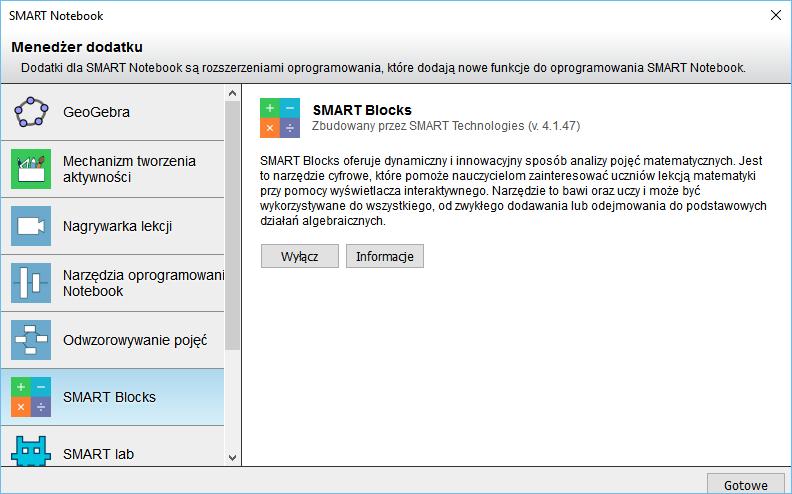Screen dimensions: 792x494
Task: Select 'Odwzorowywanie pojęć' entry
Action: 135,340
